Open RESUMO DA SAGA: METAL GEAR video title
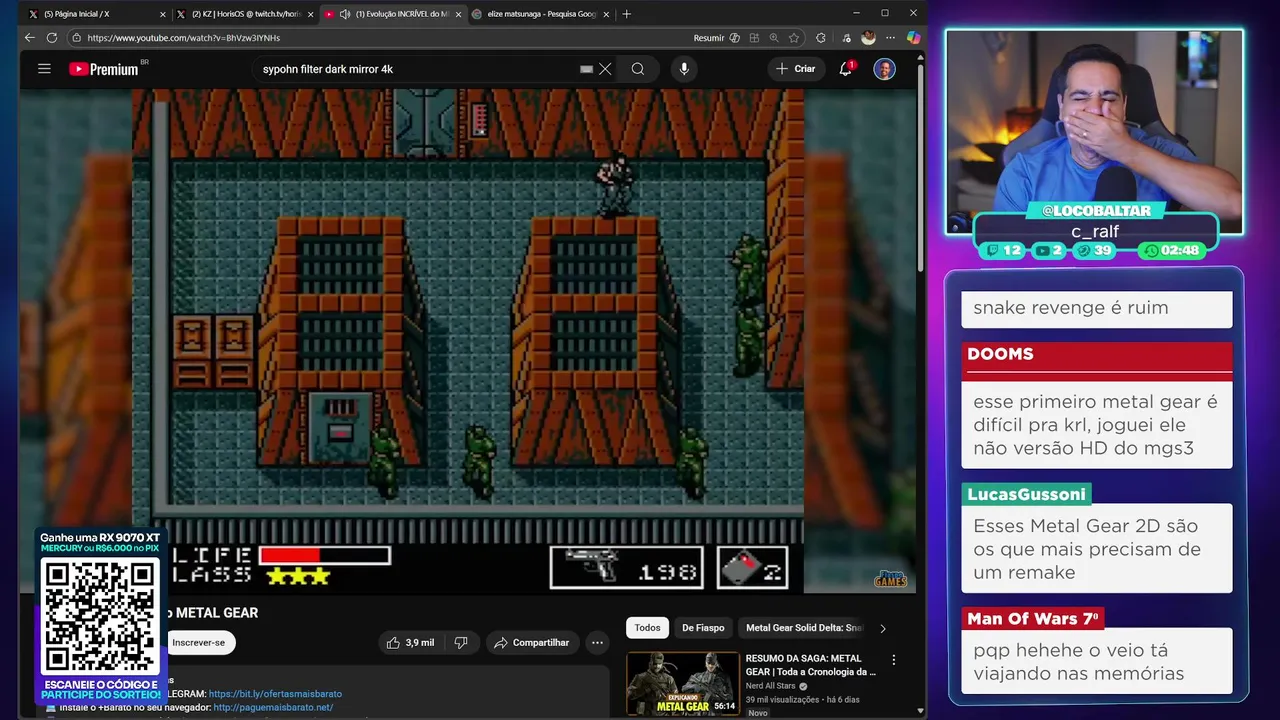Viewport: 1280px width, 720px height. [810, 665]
